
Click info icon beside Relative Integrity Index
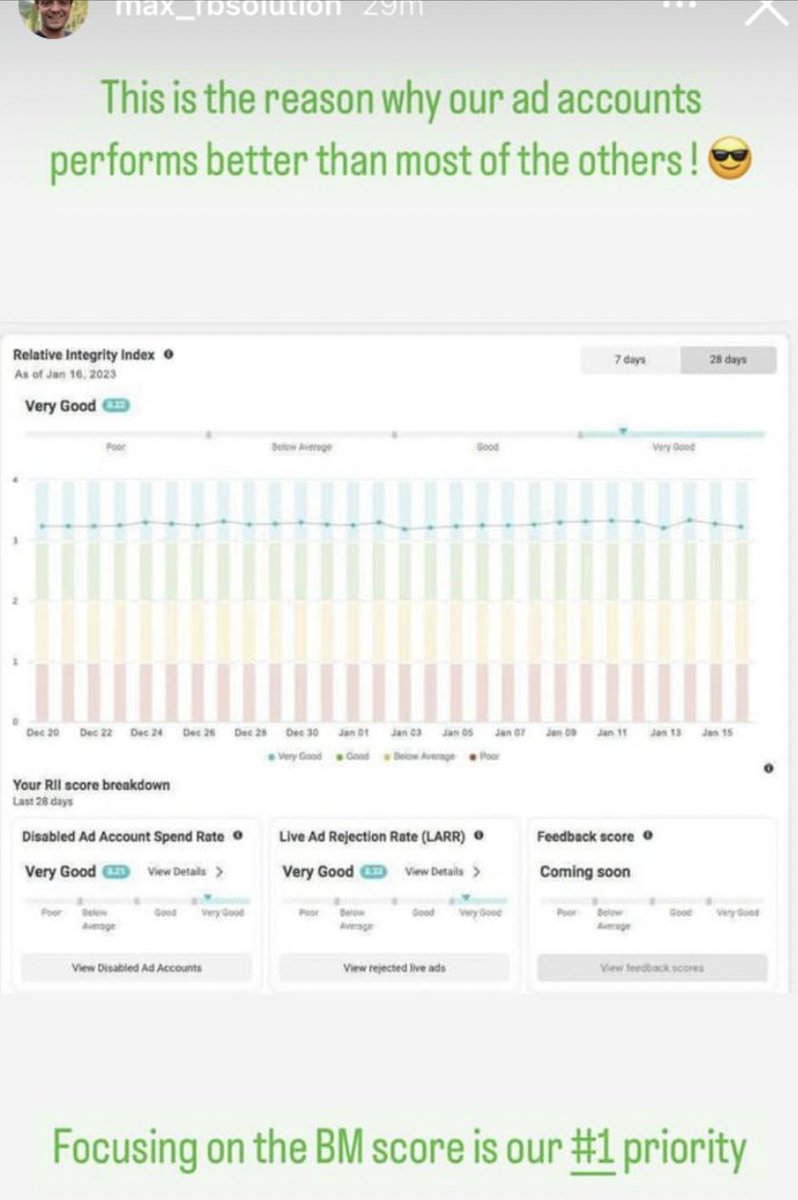168,355
